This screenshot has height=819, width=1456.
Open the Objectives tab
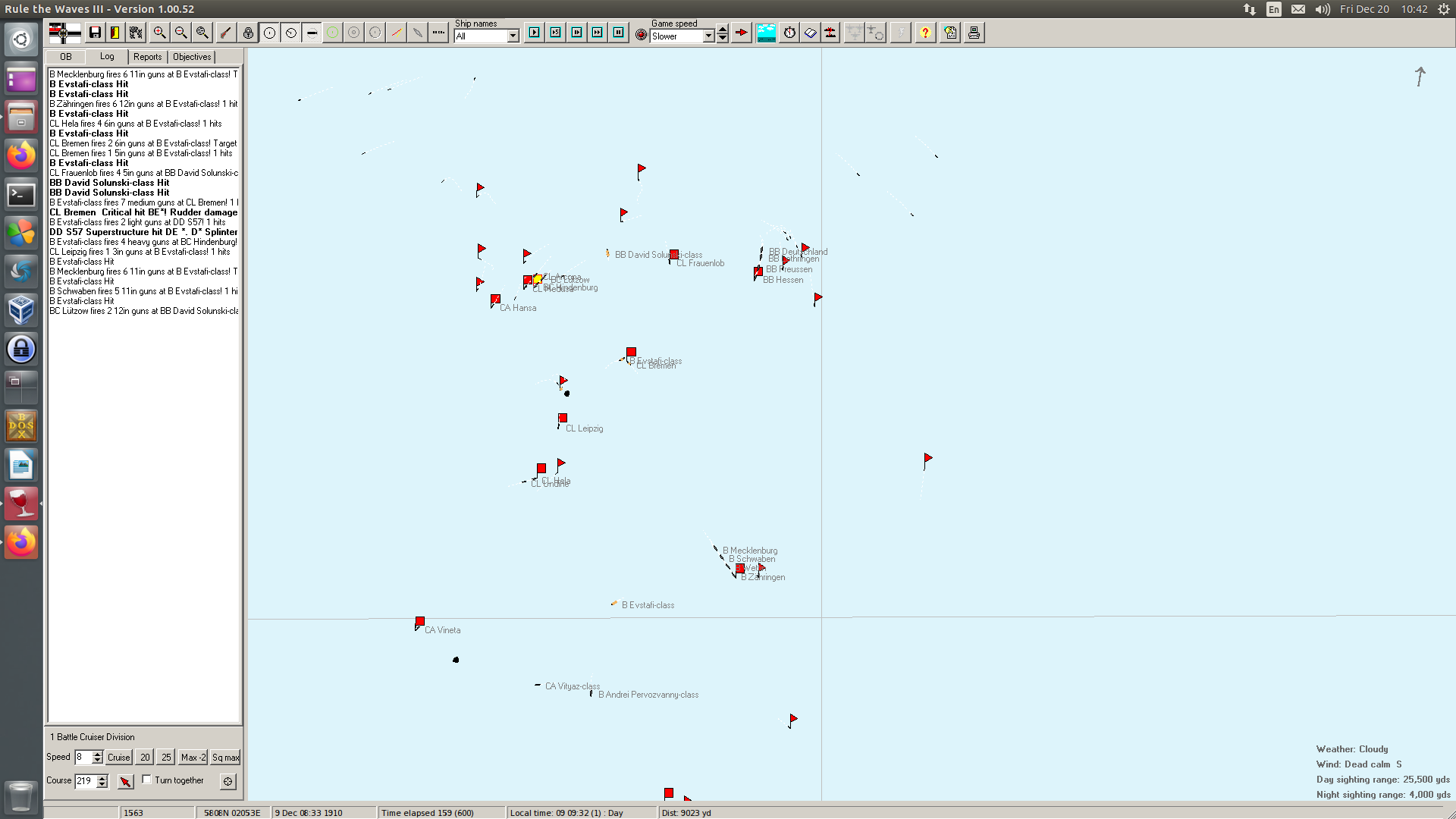(192, 57)
